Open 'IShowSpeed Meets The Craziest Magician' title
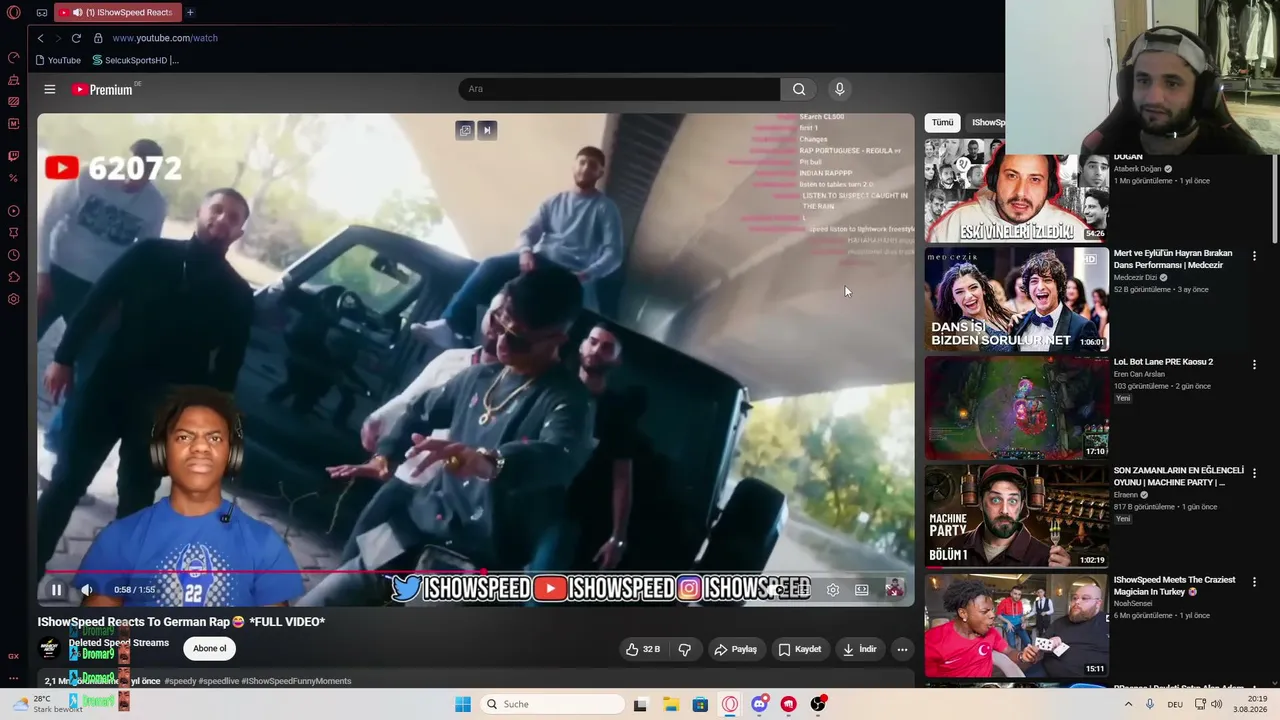This screenshot has height=720, width=1280. coord(1175,585)
